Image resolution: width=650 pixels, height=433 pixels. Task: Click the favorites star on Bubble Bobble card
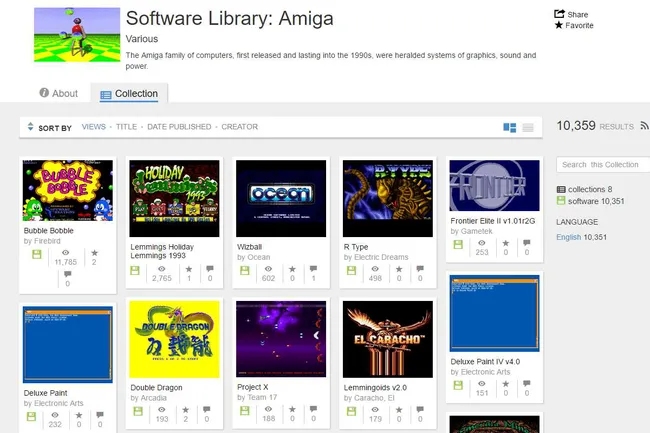click(95, 252)
